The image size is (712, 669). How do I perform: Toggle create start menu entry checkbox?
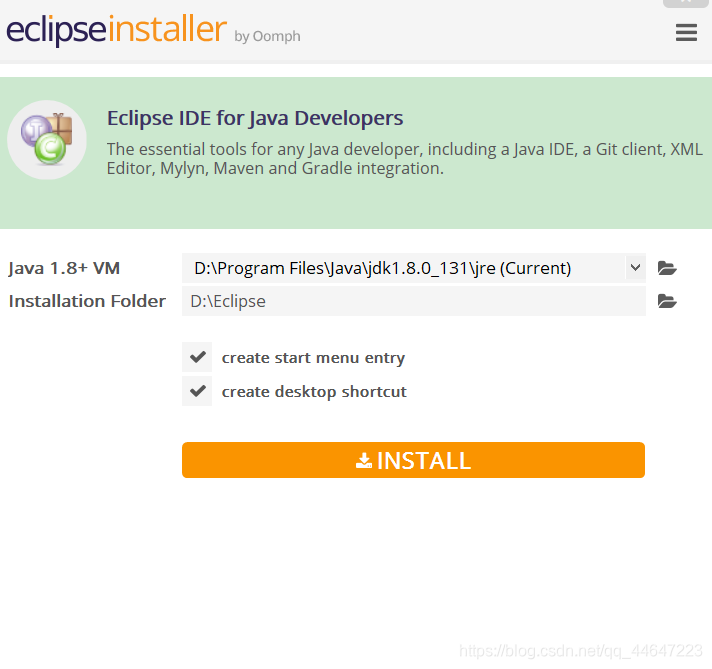coord(197,357)
